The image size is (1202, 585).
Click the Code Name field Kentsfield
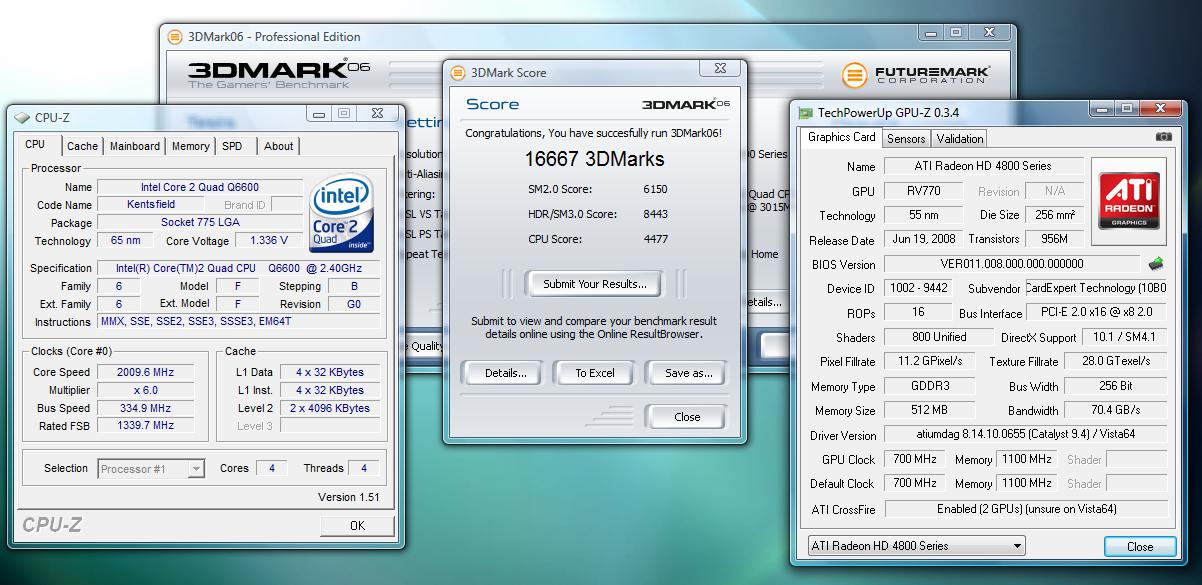click(149, 205)
